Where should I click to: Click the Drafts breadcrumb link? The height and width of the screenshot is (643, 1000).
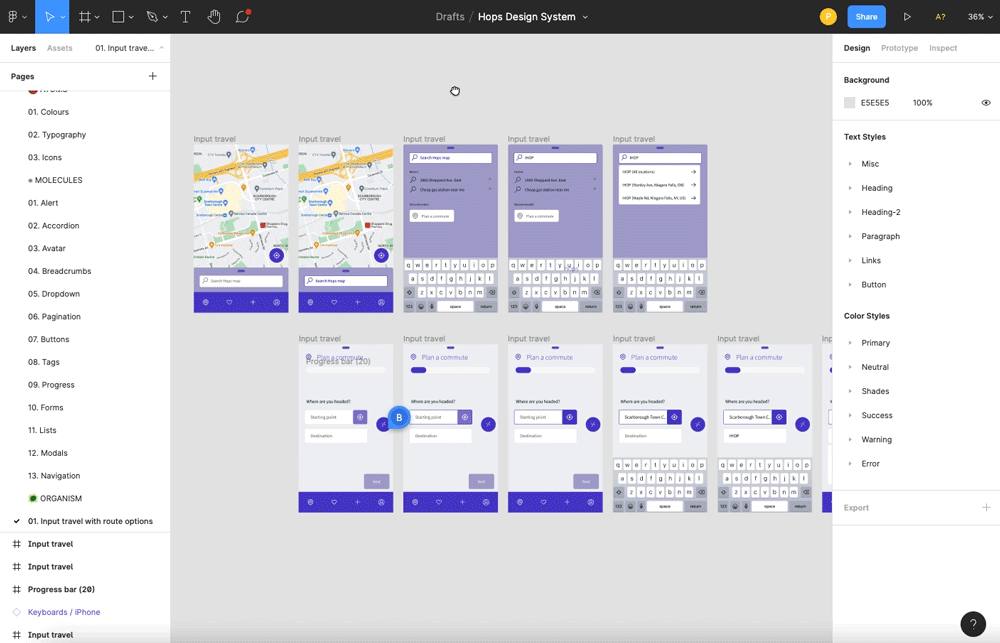450,17
